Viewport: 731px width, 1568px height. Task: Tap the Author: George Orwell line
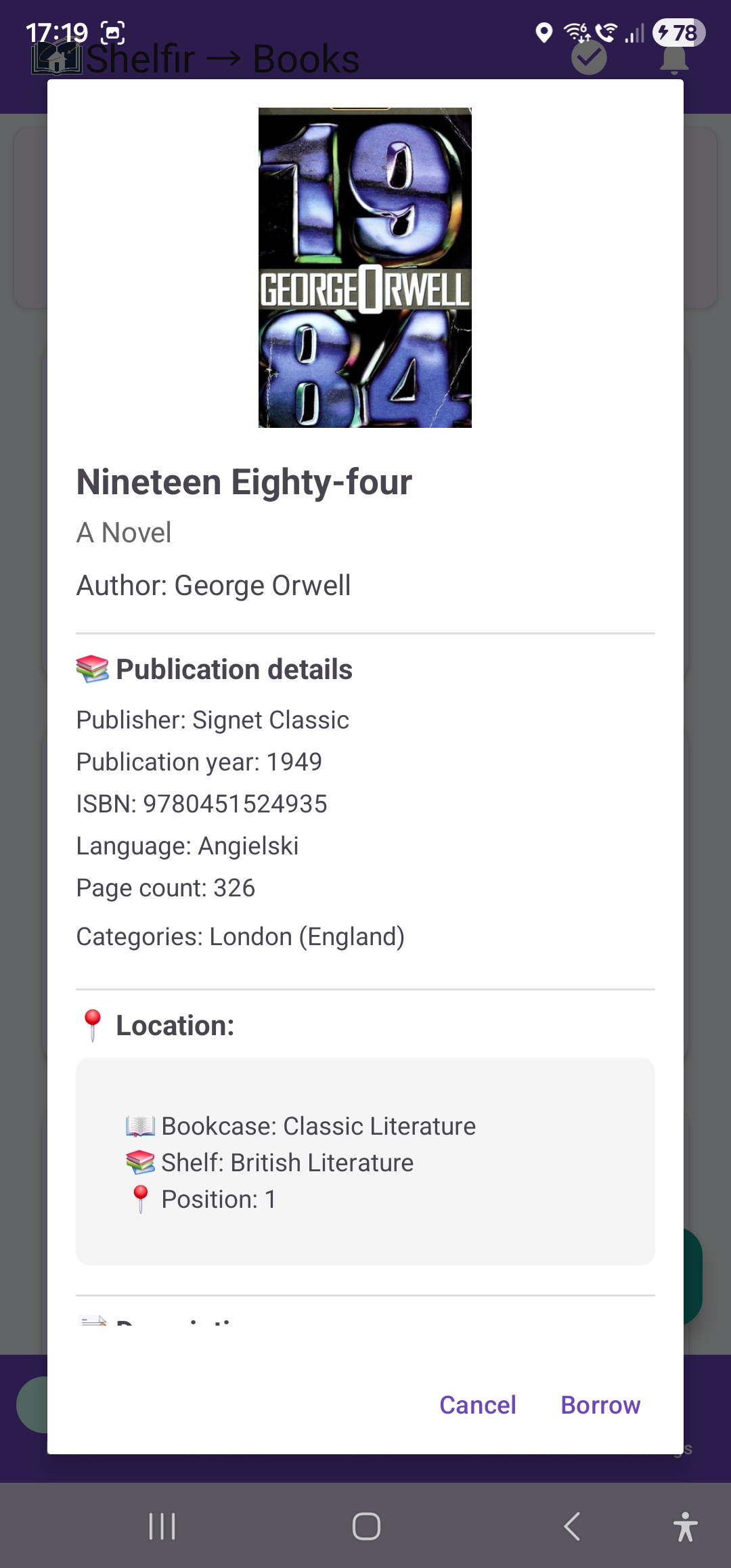[214, 586]
